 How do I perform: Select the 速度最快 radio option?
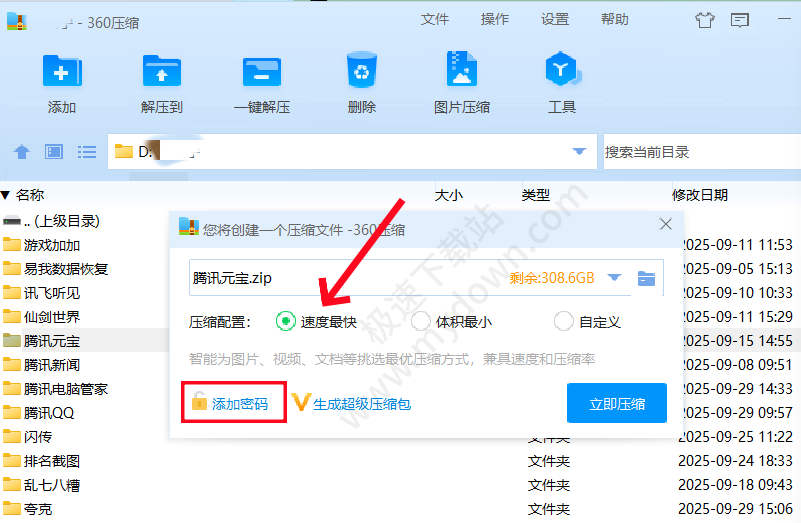coord(286,321)
